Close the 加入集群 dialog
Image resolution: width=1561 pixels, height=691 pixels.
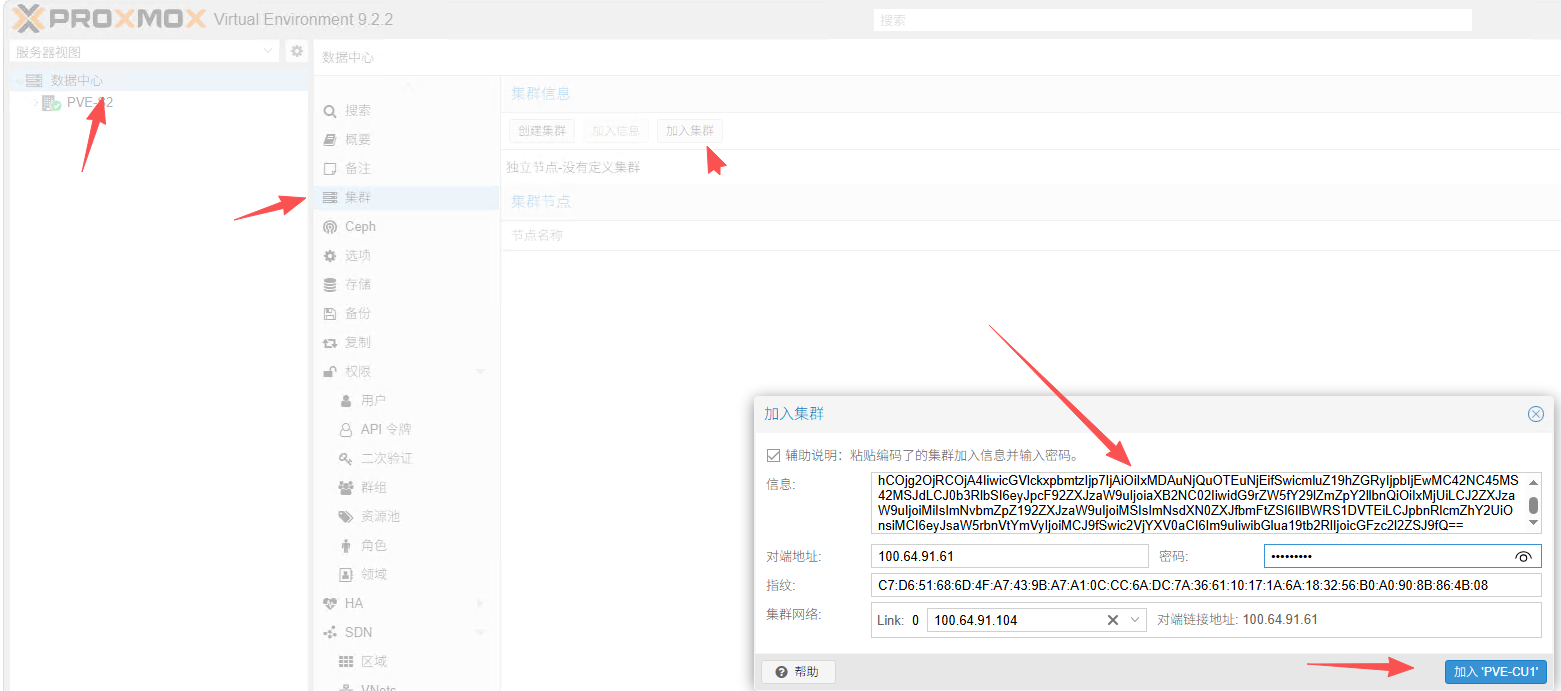pyautogui.click(x=1536, y=414)
